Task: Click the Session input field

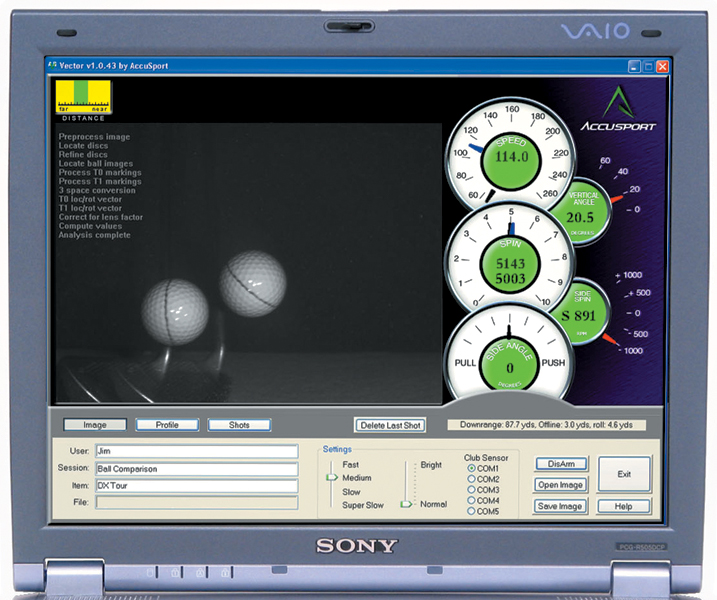Action: 196,468
